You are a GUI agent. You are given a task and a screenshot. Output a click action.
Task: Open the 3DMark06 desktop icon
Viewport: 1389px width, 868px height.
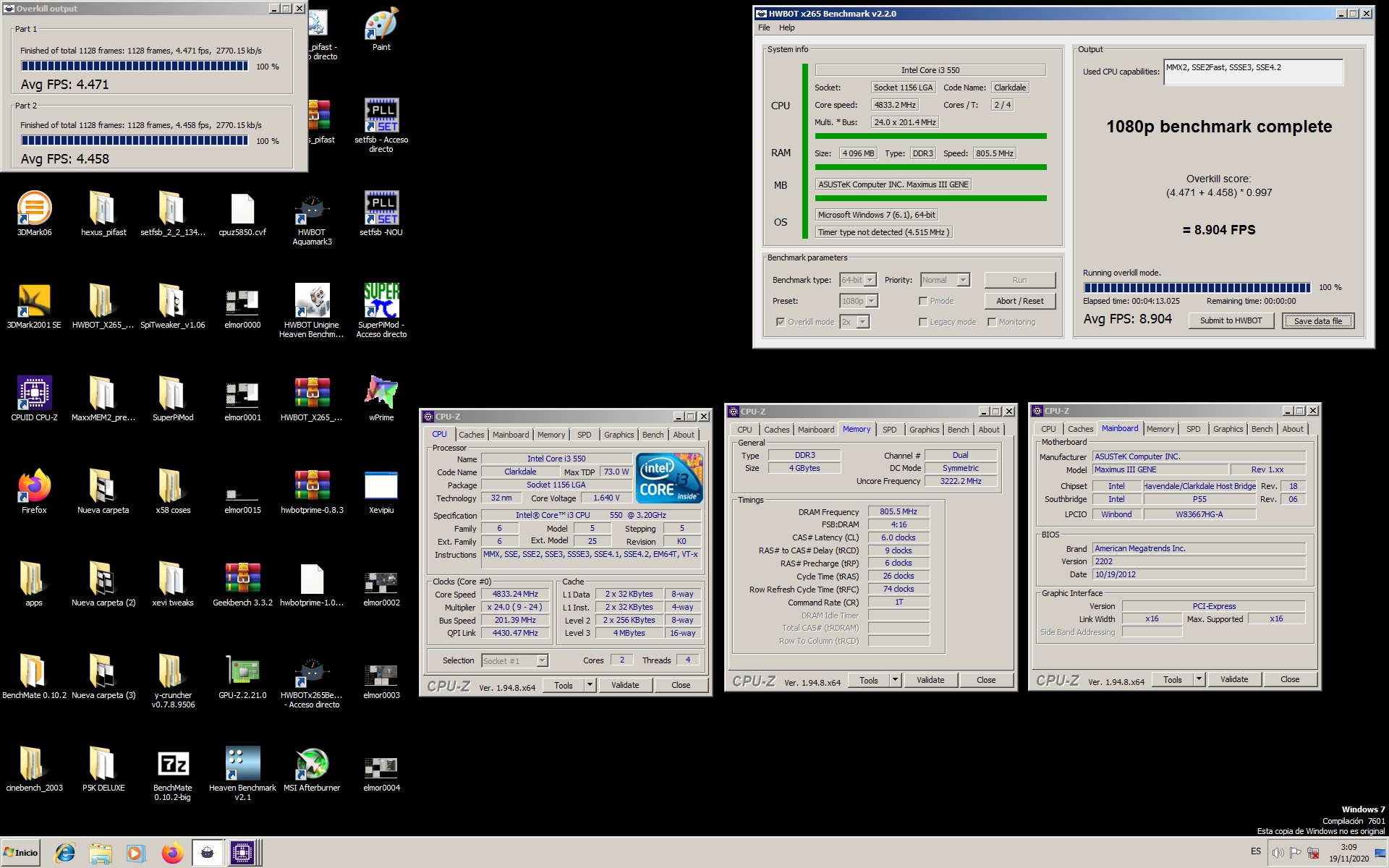point(34,213)
